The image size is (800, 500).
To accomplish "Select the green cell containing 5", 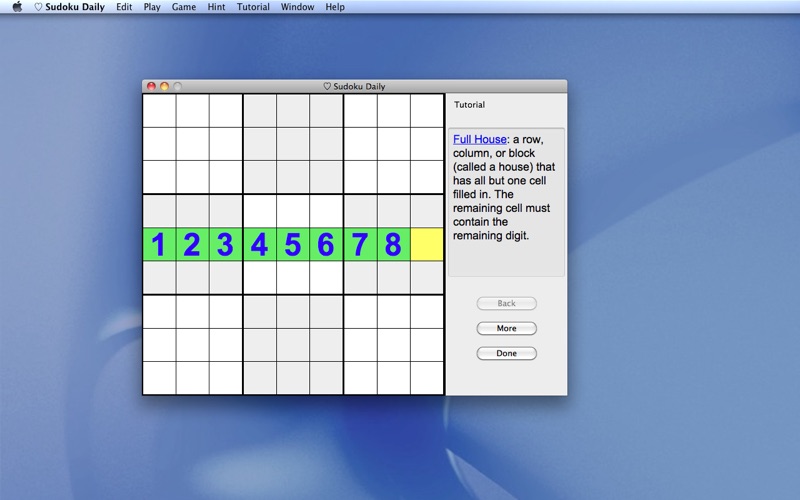I will (293, 244).
